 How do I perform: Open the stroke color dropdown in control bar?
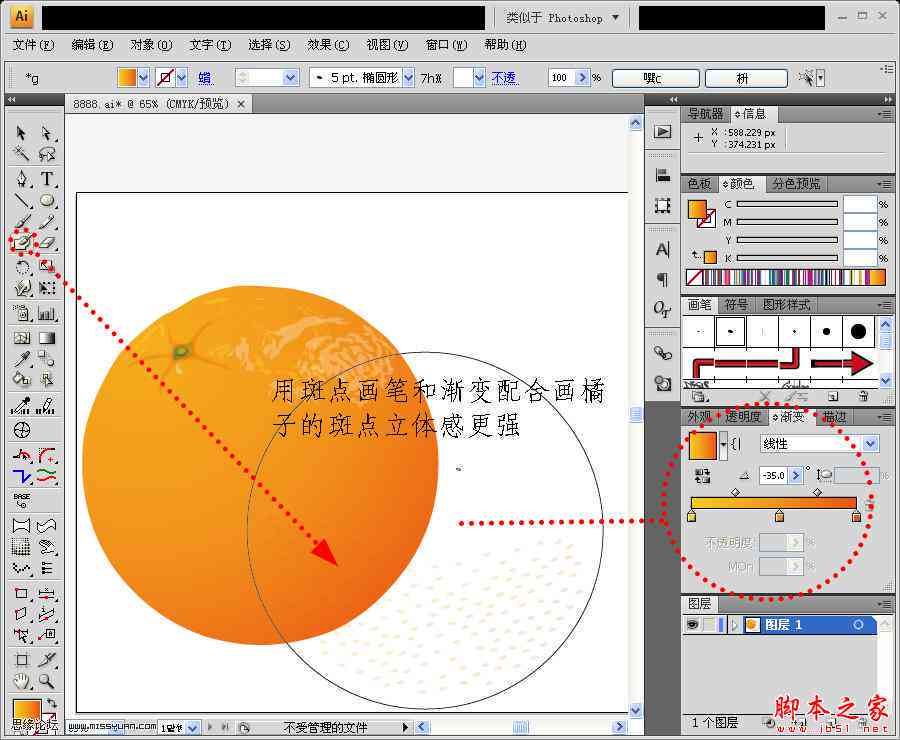(181, 78)
